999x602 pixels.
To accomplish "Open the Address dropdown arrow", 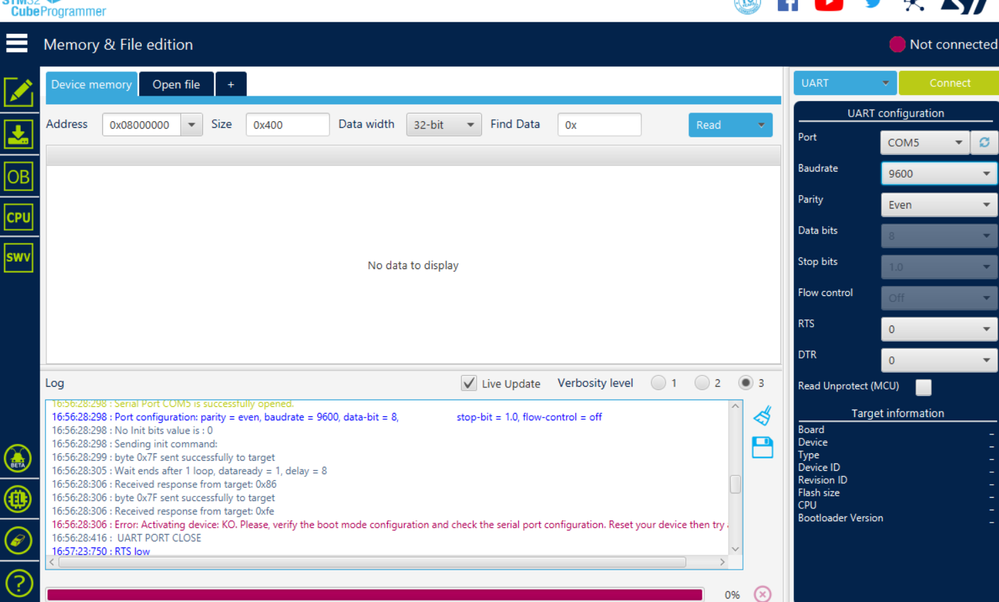I will coord(191,124).
